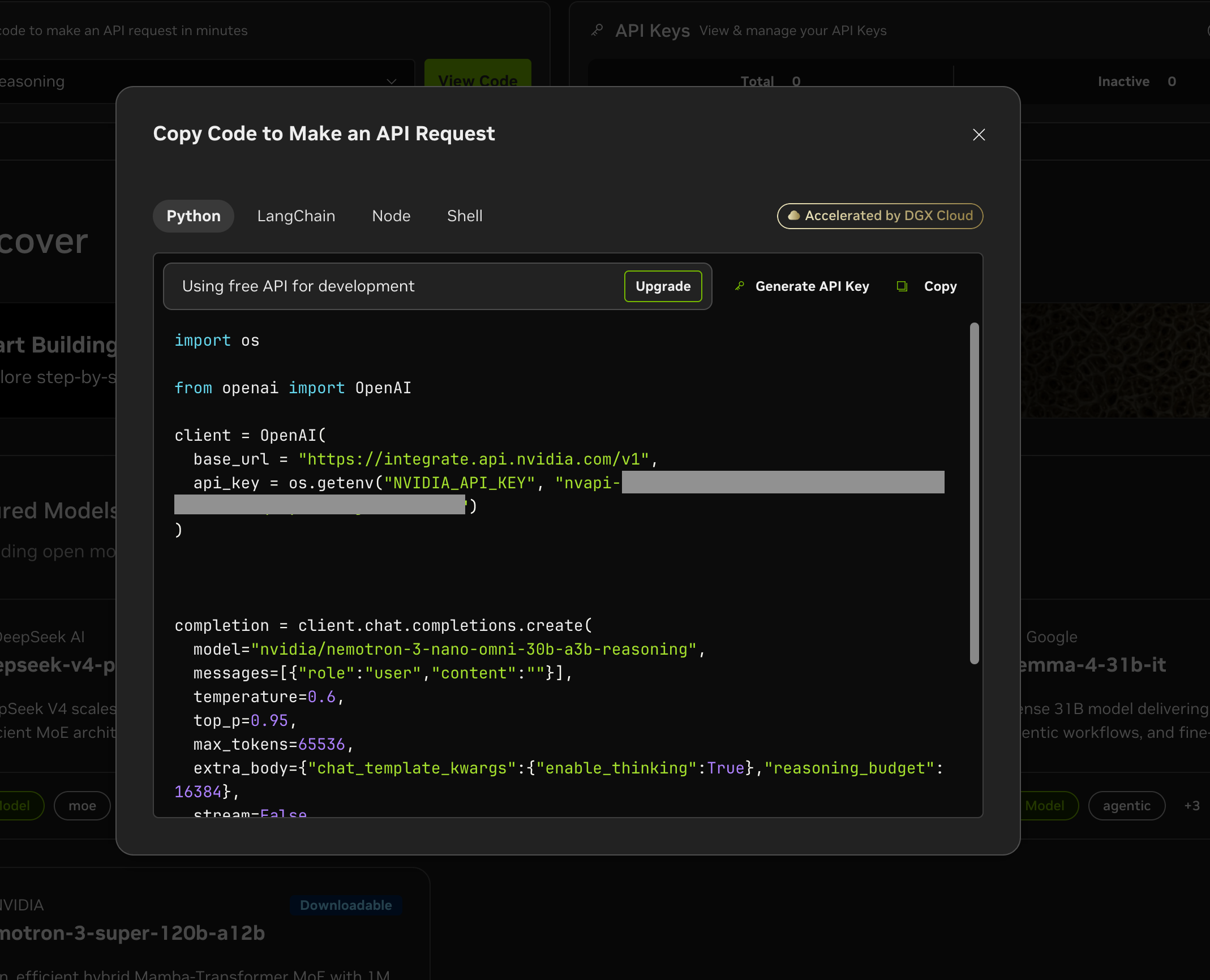Click the temperature value 0.6
This screenshot has height=980, width=1210.
point(321,697)
